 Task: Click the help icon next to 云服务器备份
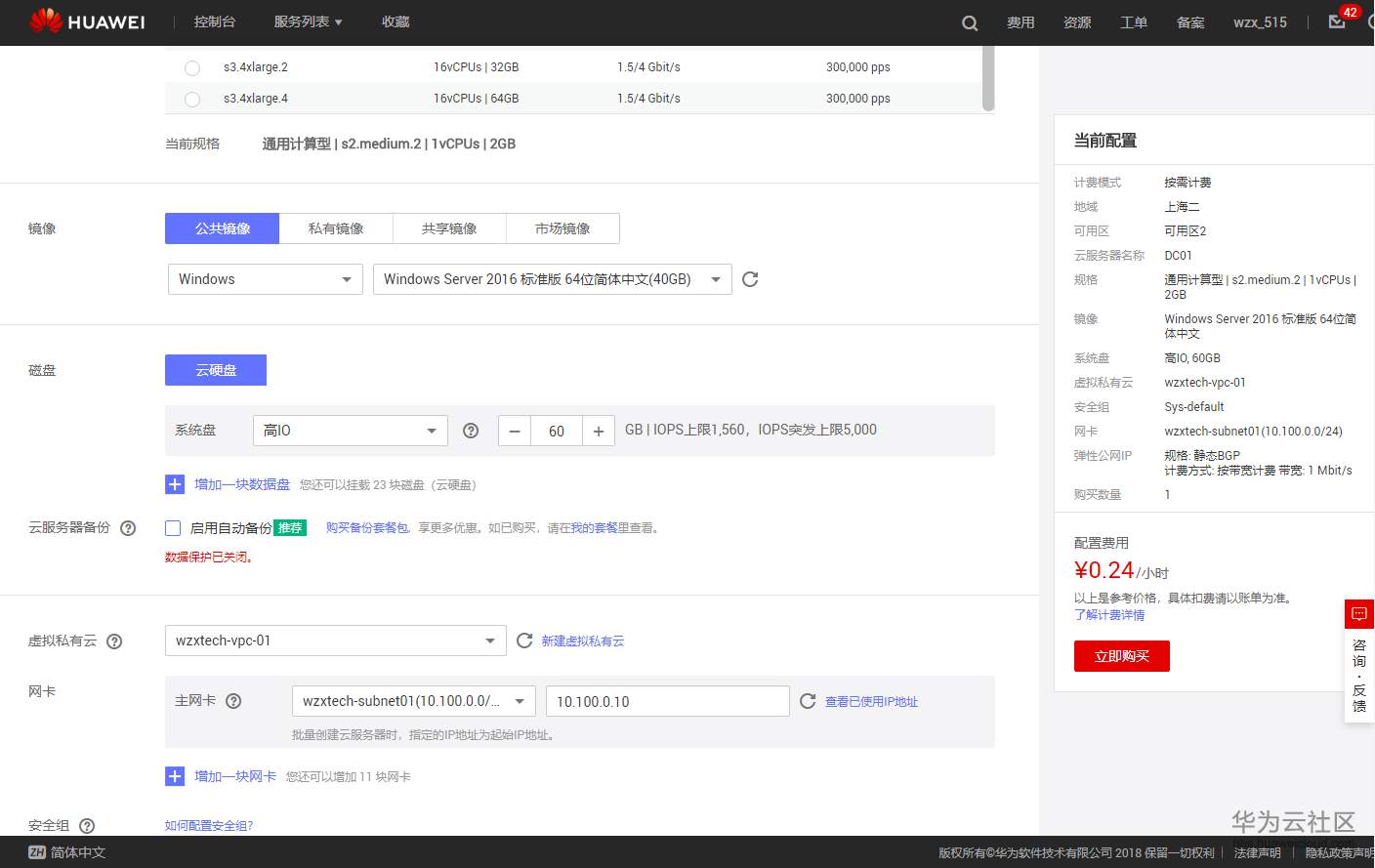click(127, 527)
